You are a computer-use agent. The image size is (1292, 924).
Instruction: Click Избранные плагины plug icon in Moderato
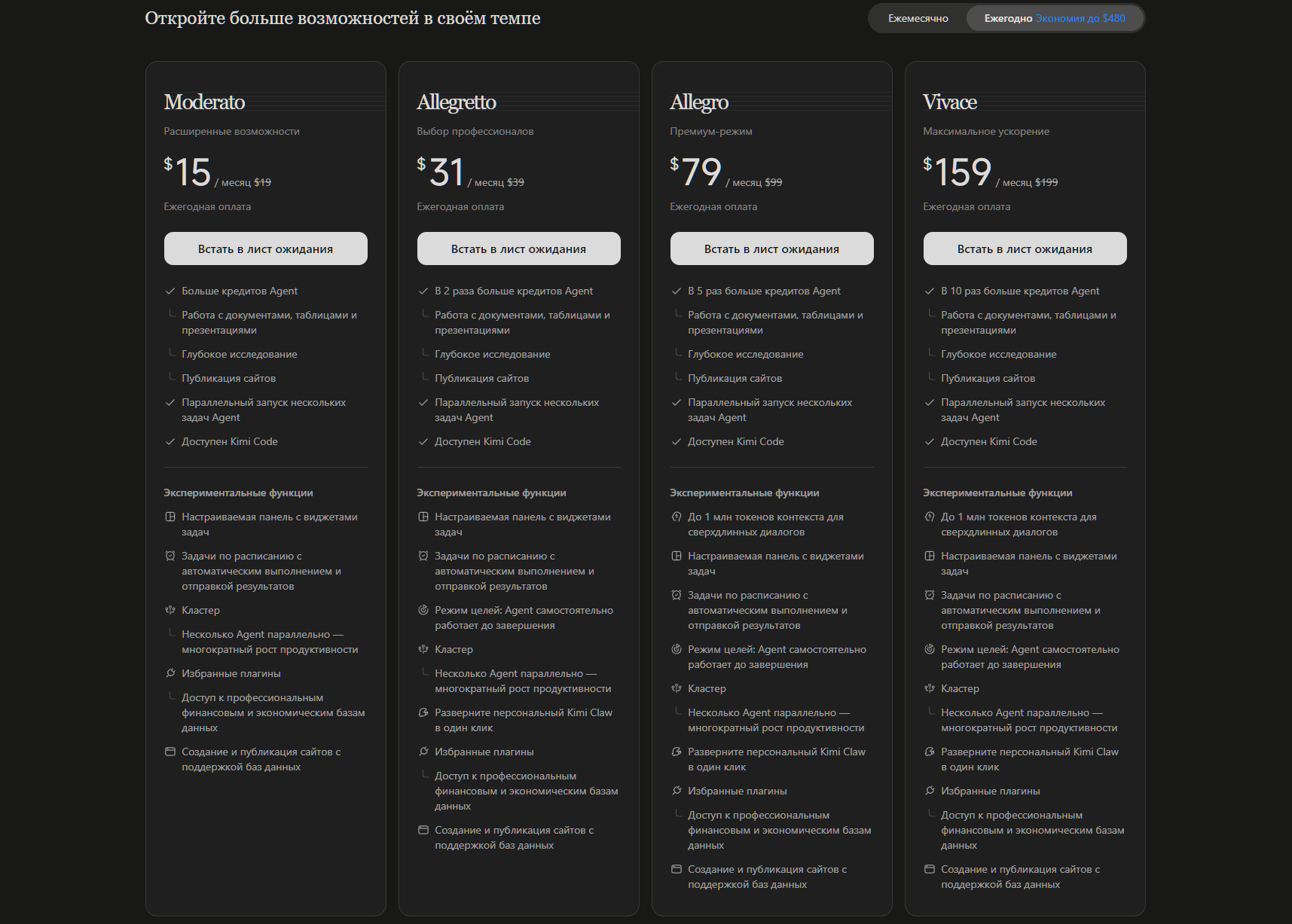170,673
